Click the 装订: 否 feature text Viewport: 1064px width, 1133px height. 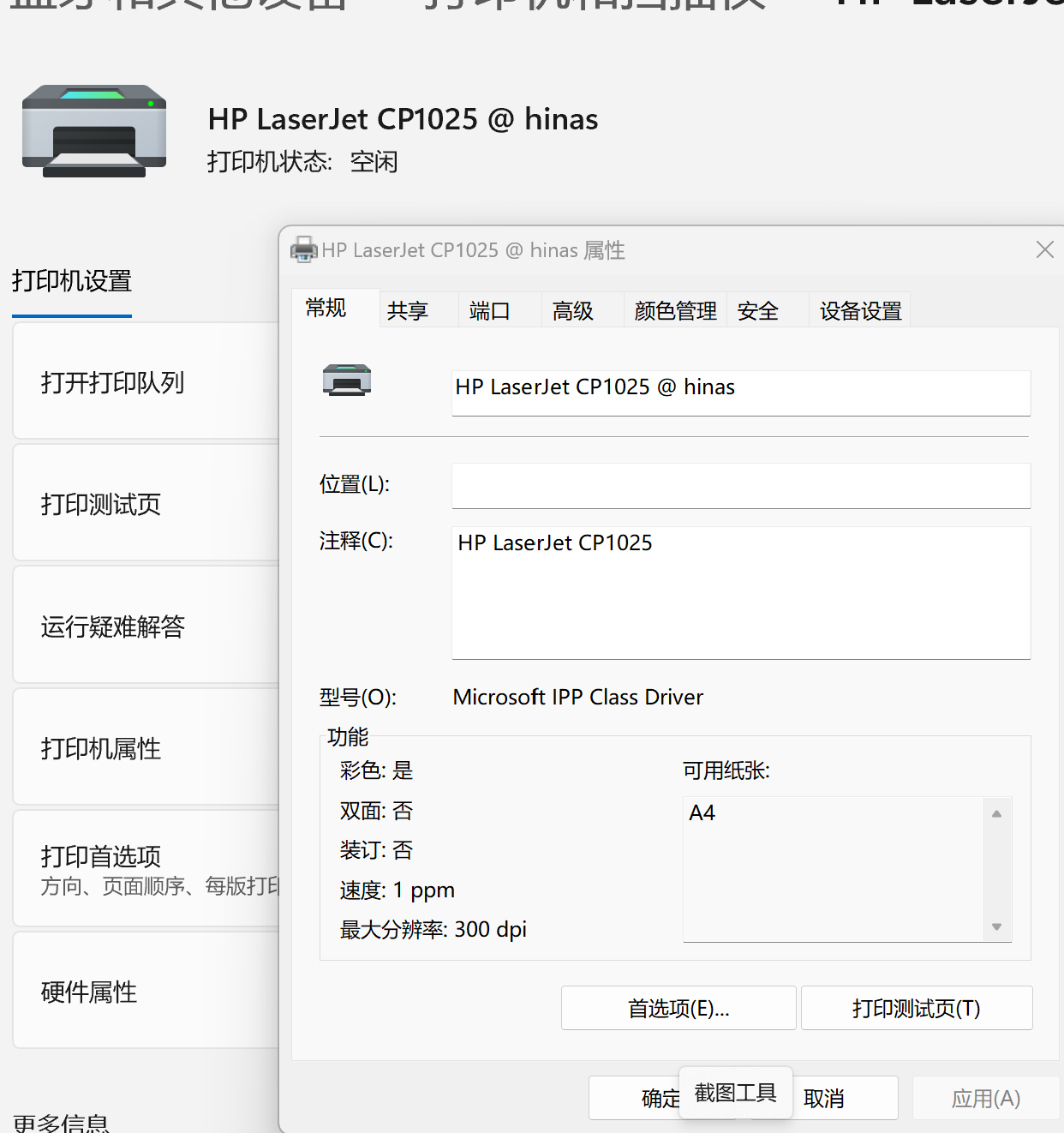click(x=377, y=849)
